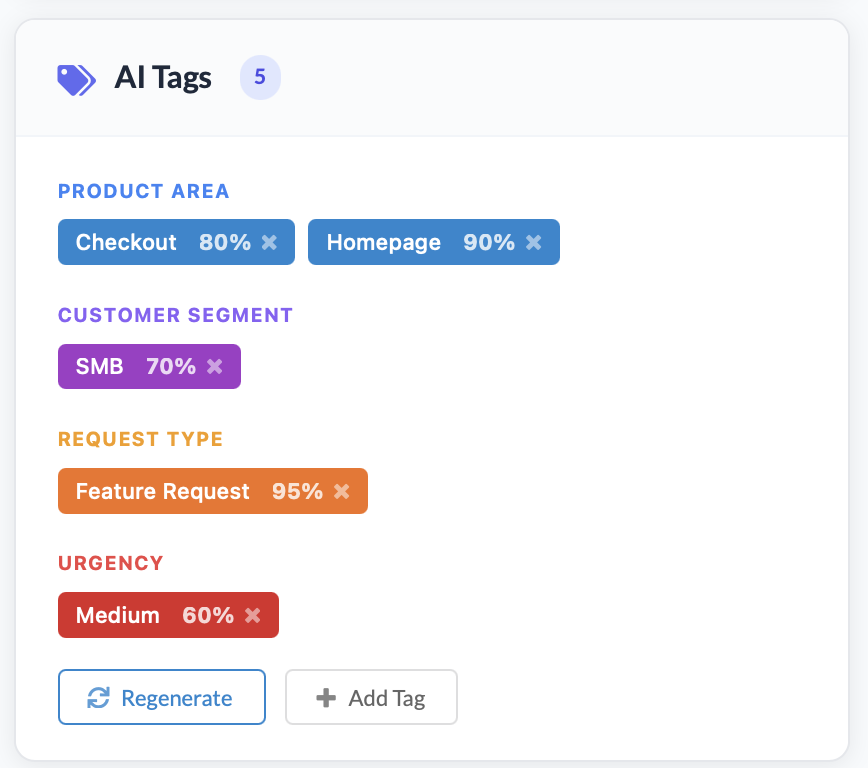Screen dimensions: 868x768
Task: Remove the Medium urgency tag x icon
Action: pyautogui.click(x=253, y=615)
